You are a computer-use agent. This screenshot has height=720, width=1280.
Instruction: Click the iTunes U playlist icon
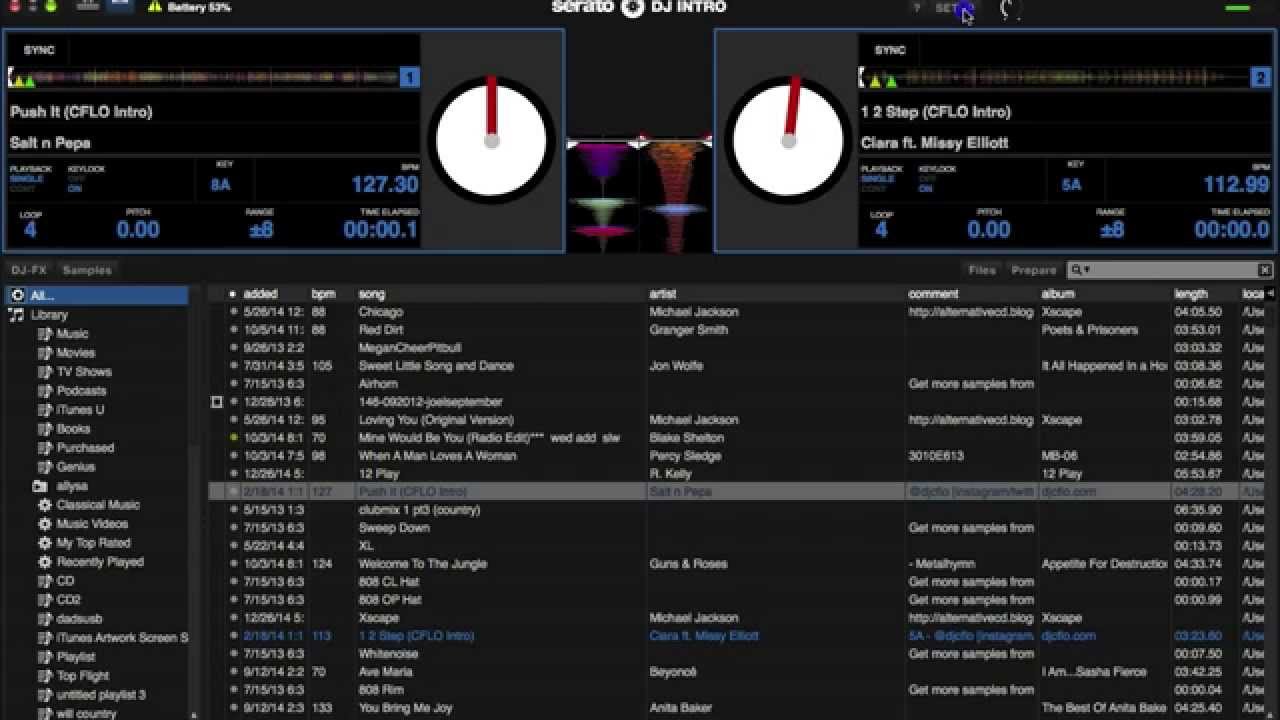pyautogui.click(x=44, y=410)
